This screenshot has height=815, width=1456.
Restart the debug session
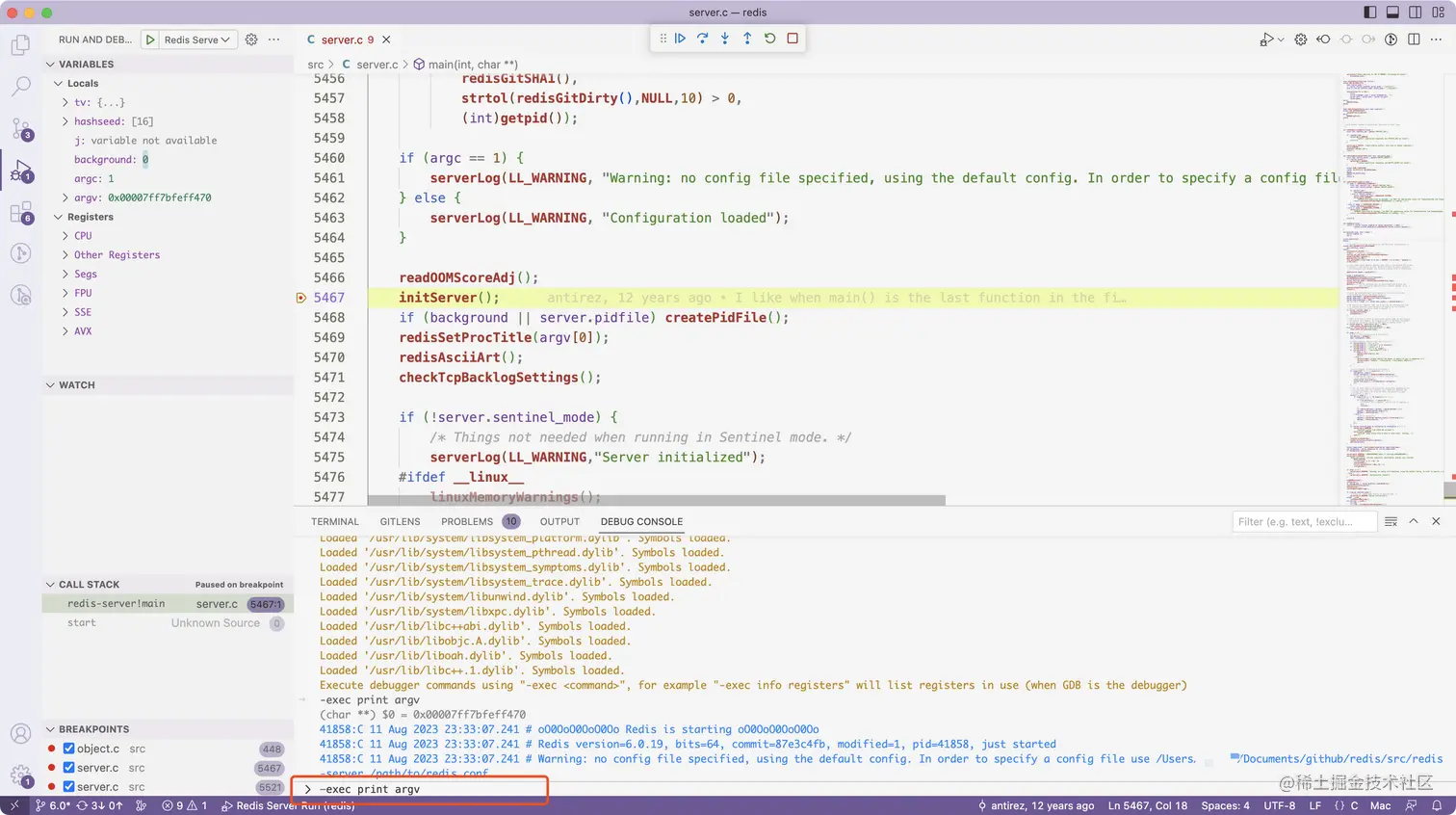(769, 39)
